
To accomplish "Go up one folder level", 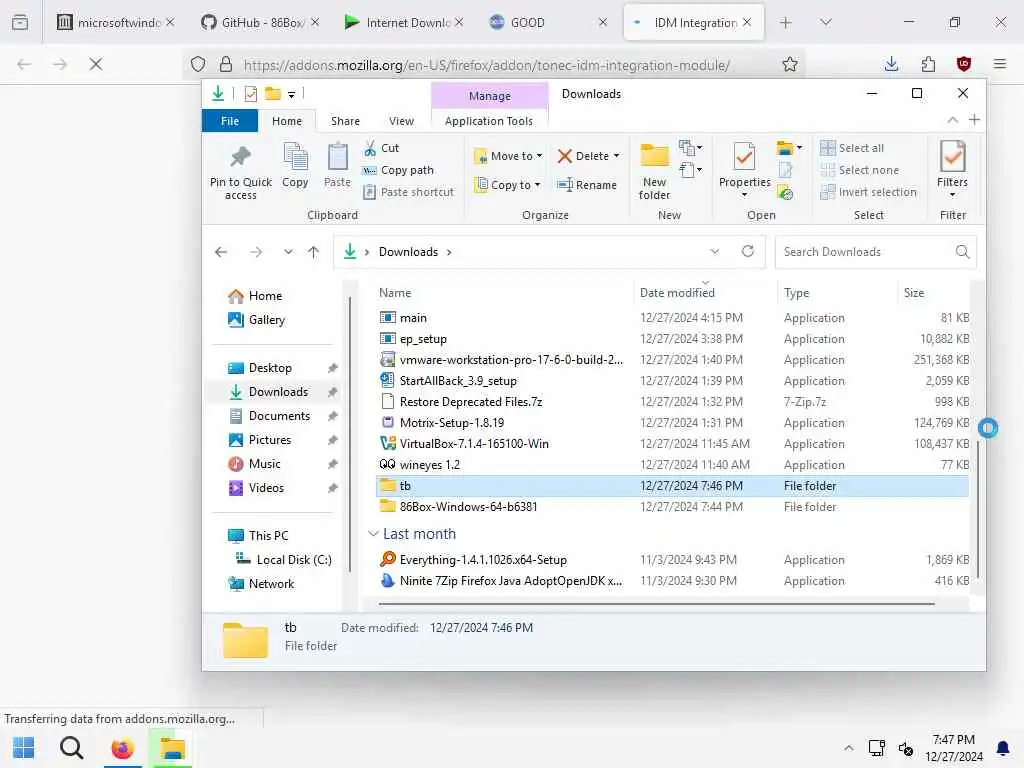I will point(313,252).
